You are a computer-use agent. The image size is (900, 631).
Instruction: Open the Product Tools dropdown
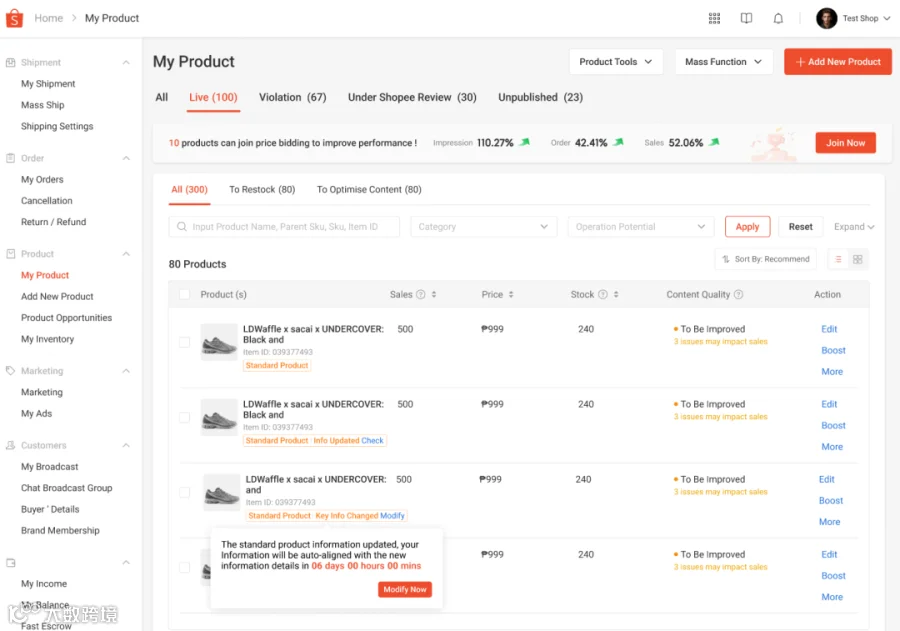coord(616,61)
